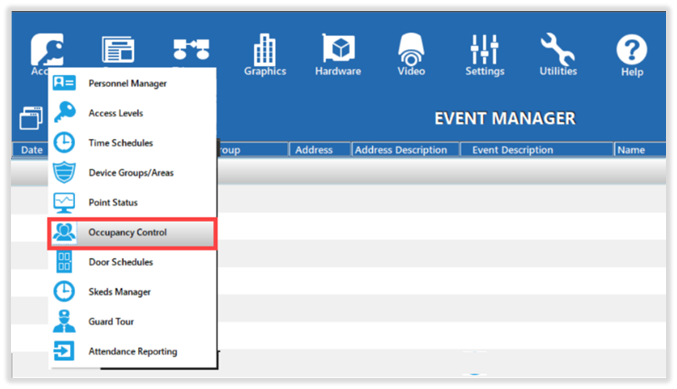Open Door Schedules menu entry
The image size is (677, 389).
(x=120, y=262)
